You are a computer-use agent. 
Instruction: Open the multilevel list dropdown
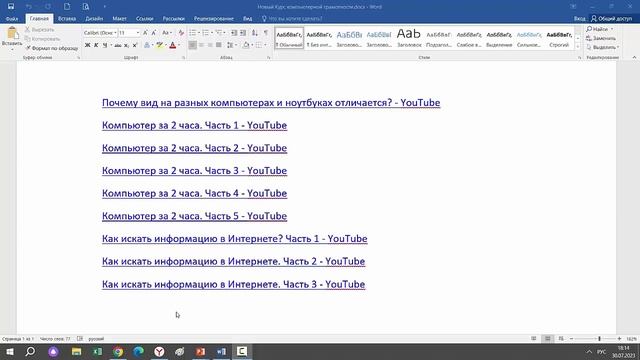tap(224, 33)
